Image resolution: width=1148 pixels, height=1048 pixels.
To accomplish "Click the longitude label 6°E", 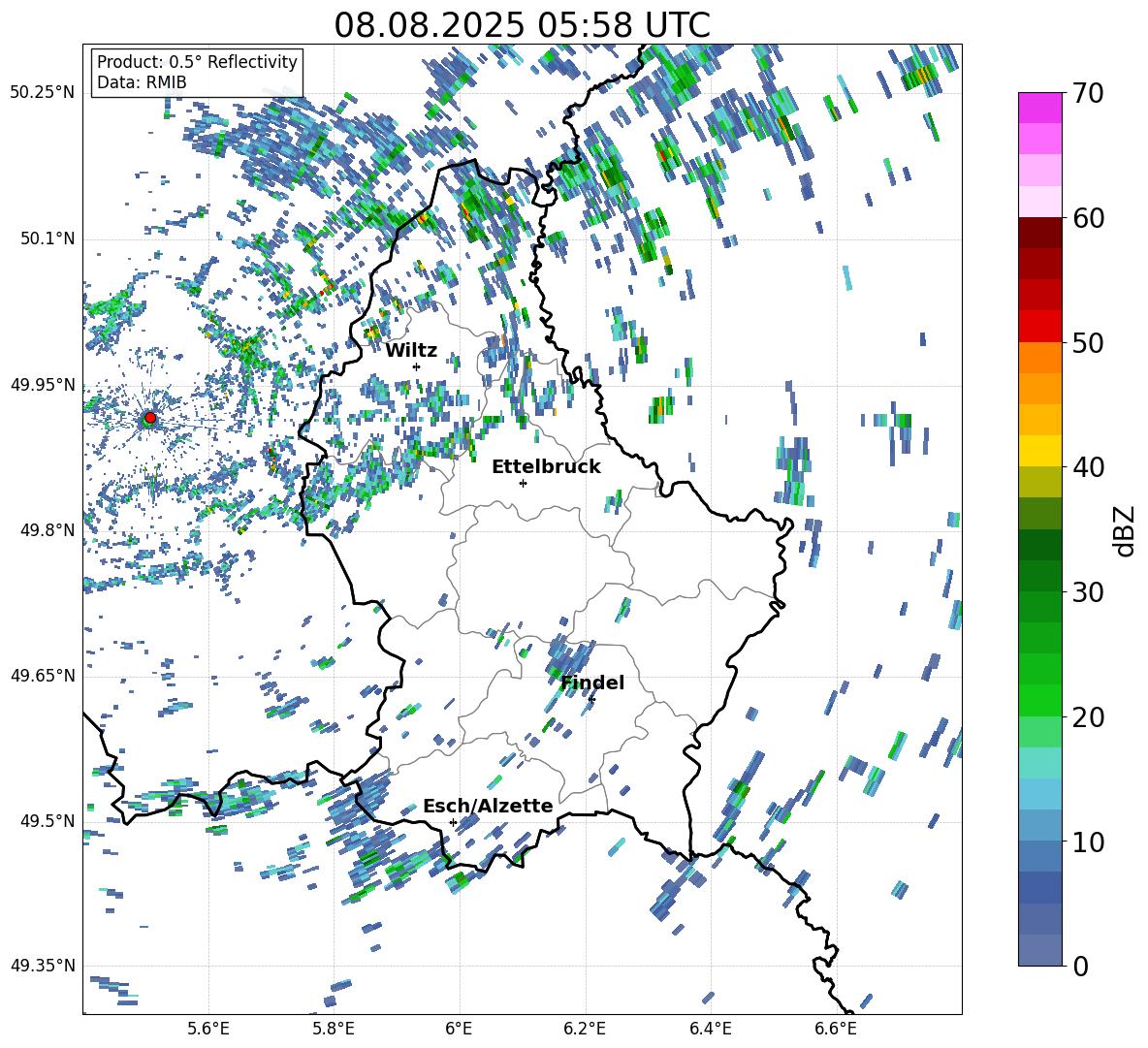I will pos(459,1029).
